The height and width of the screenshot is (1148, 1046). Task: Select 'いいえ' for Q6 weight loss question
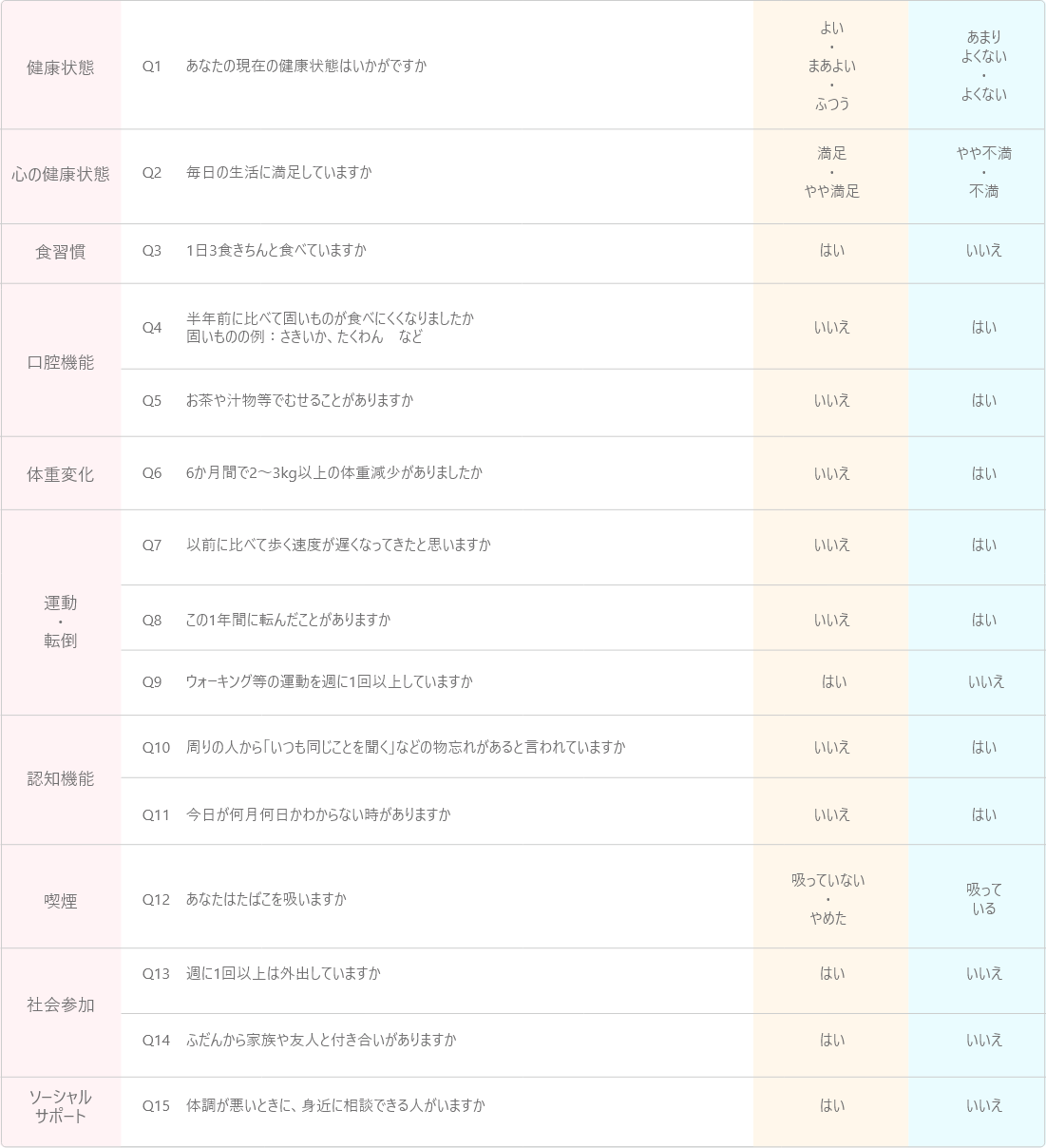[x=831, y=473]
